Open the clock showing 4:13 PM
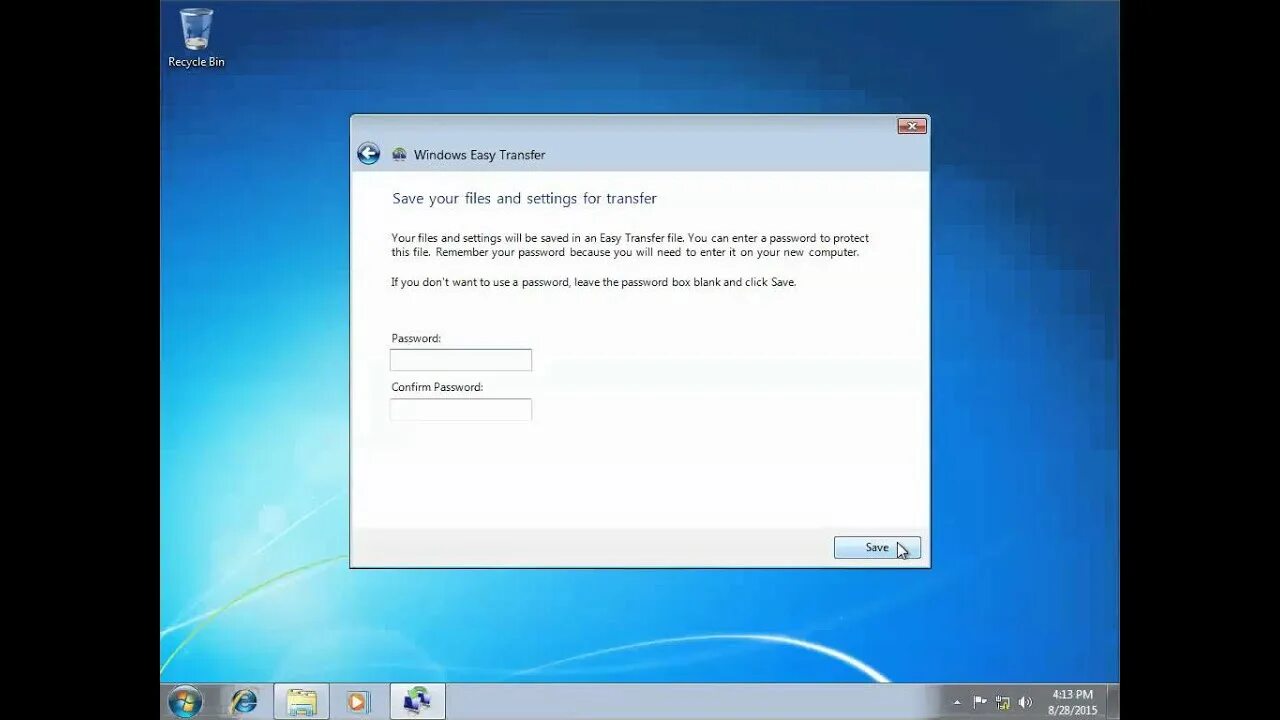This screenshot has width=1280, height=720. (x=1072, y=702)
